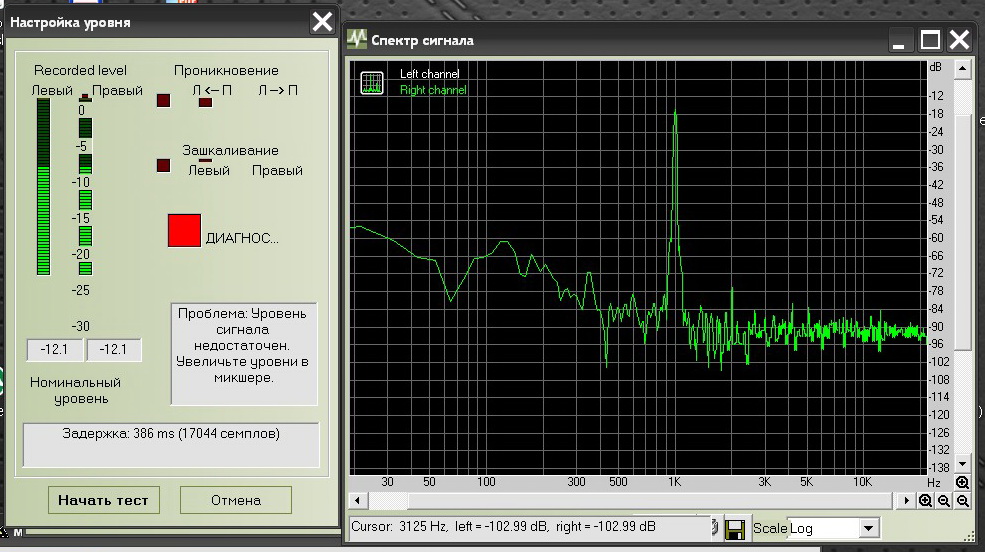985x552 pixels.
Task: Click the Л –> П label
Action: click(x=278, y=90)
